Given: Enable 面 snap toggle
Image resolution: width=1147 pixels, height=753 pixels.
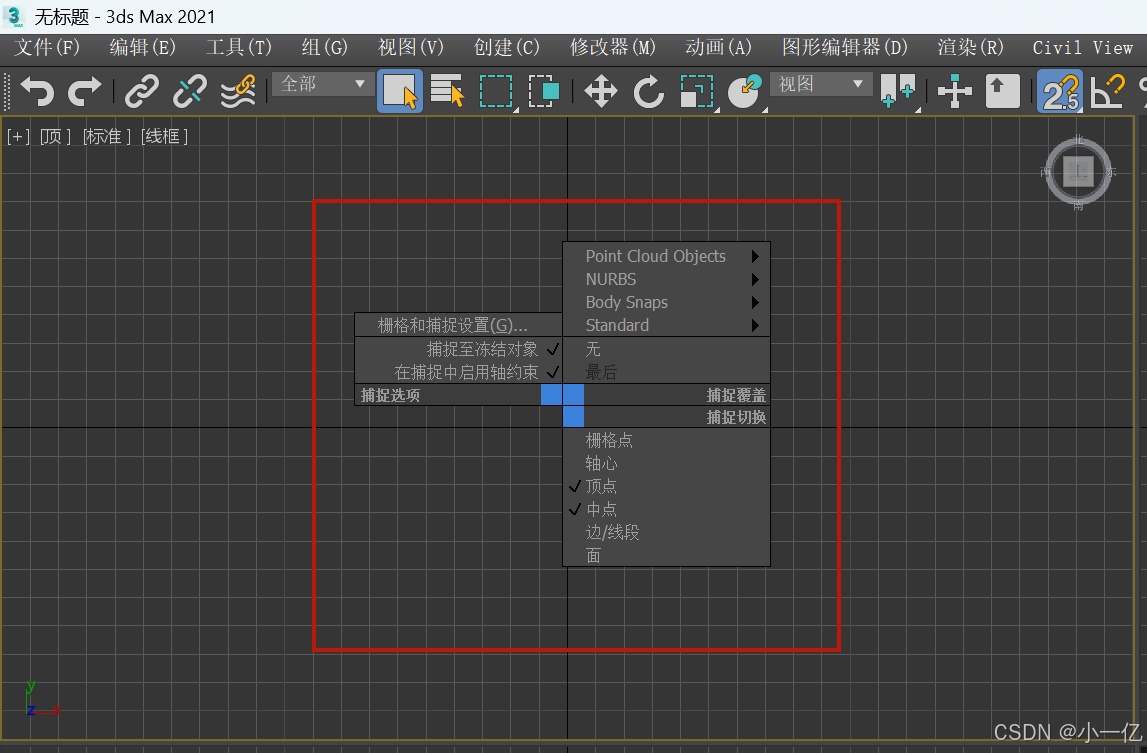Looking at the screenshot, I should coord(666,555).
